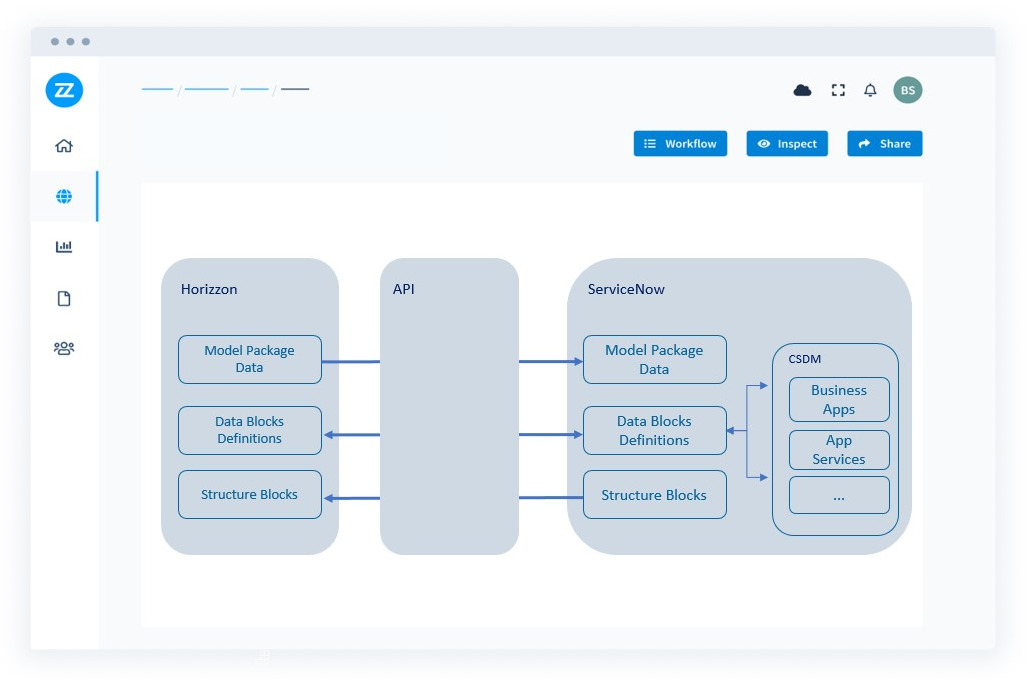Go to the Home icon in sidebar
This screenshot has width=1031, height=680.
pos(64,145)
